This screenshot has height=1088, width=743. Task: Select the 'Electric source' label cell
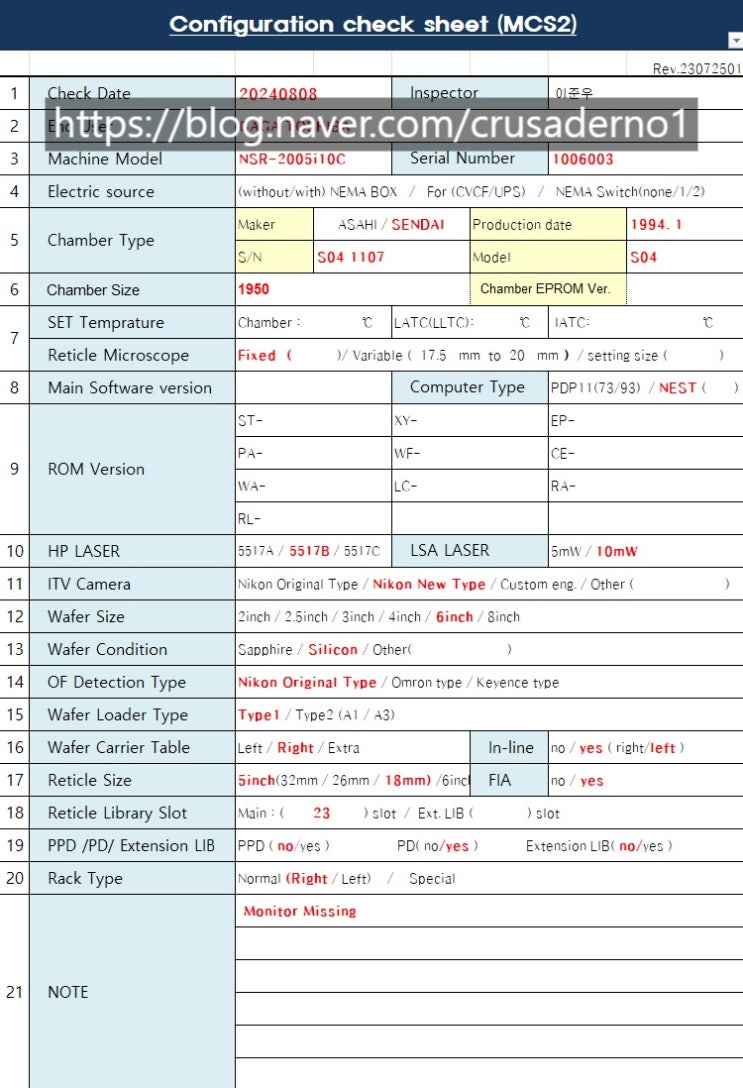point(132,192)
